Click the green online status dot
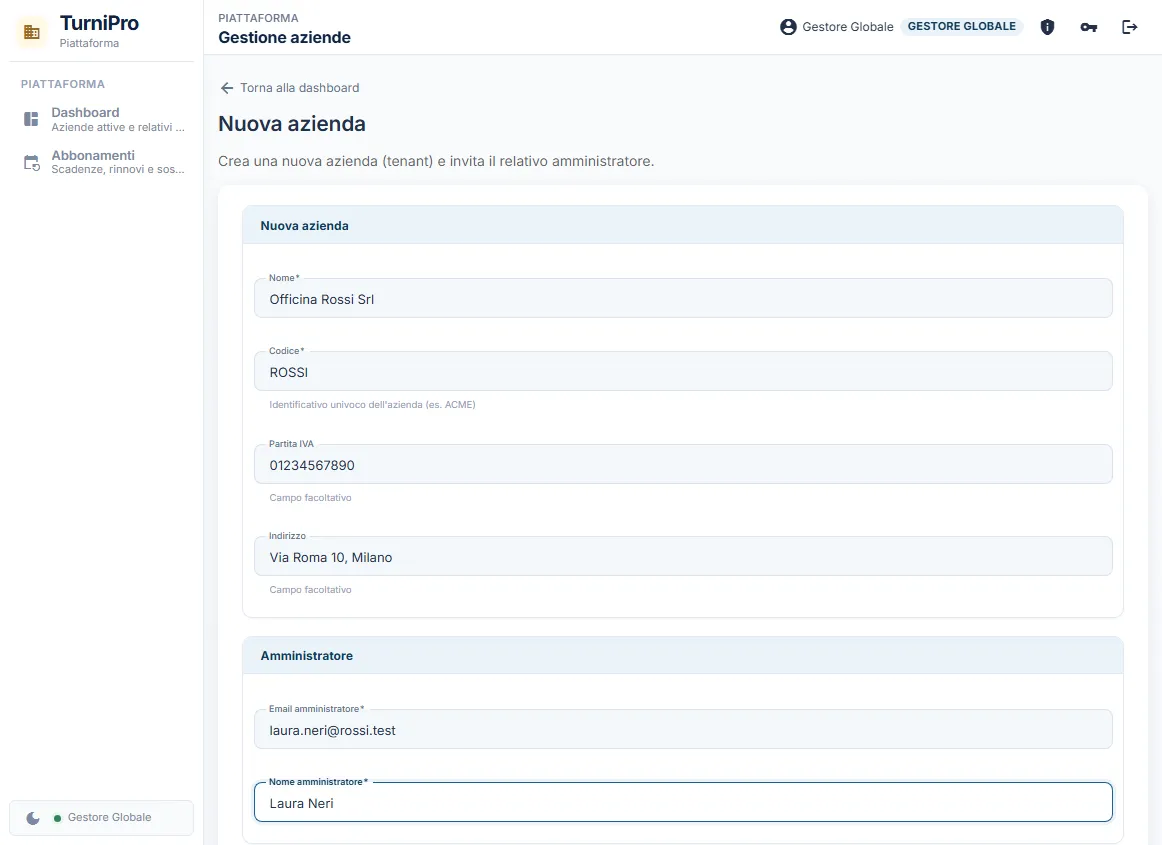 (57, 818)
